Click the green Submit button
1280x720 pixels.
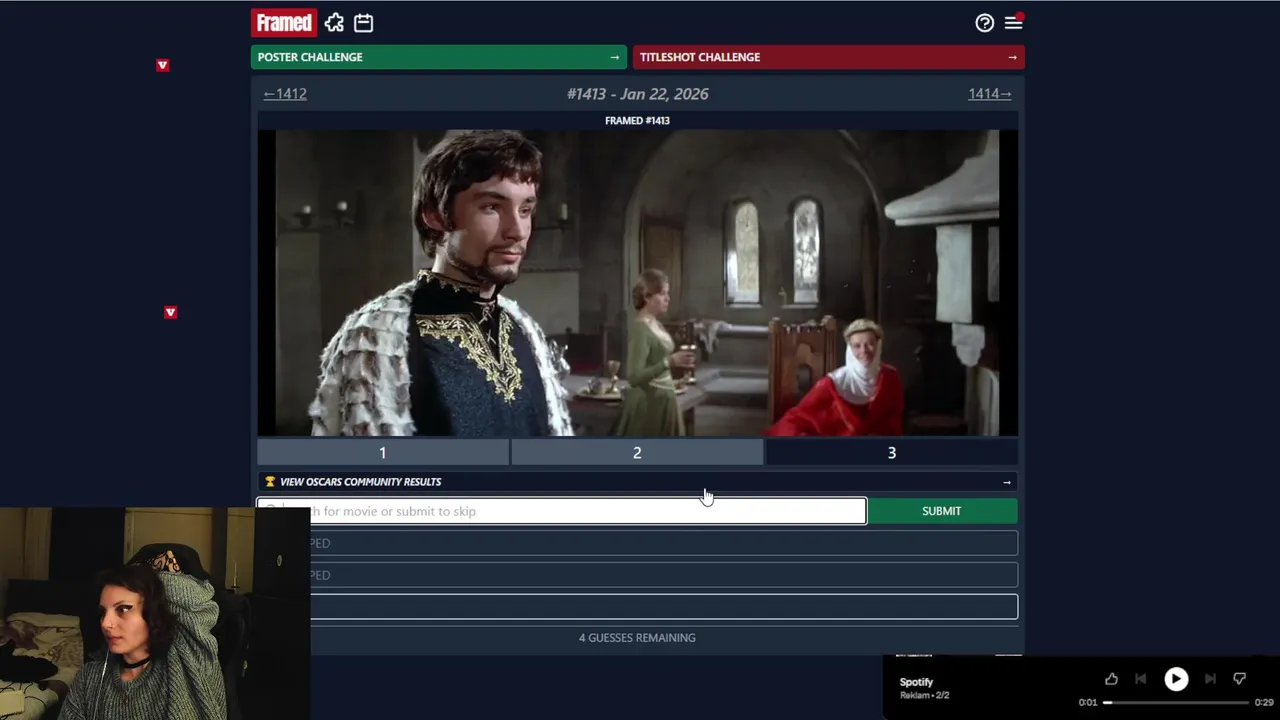point(942,511)
